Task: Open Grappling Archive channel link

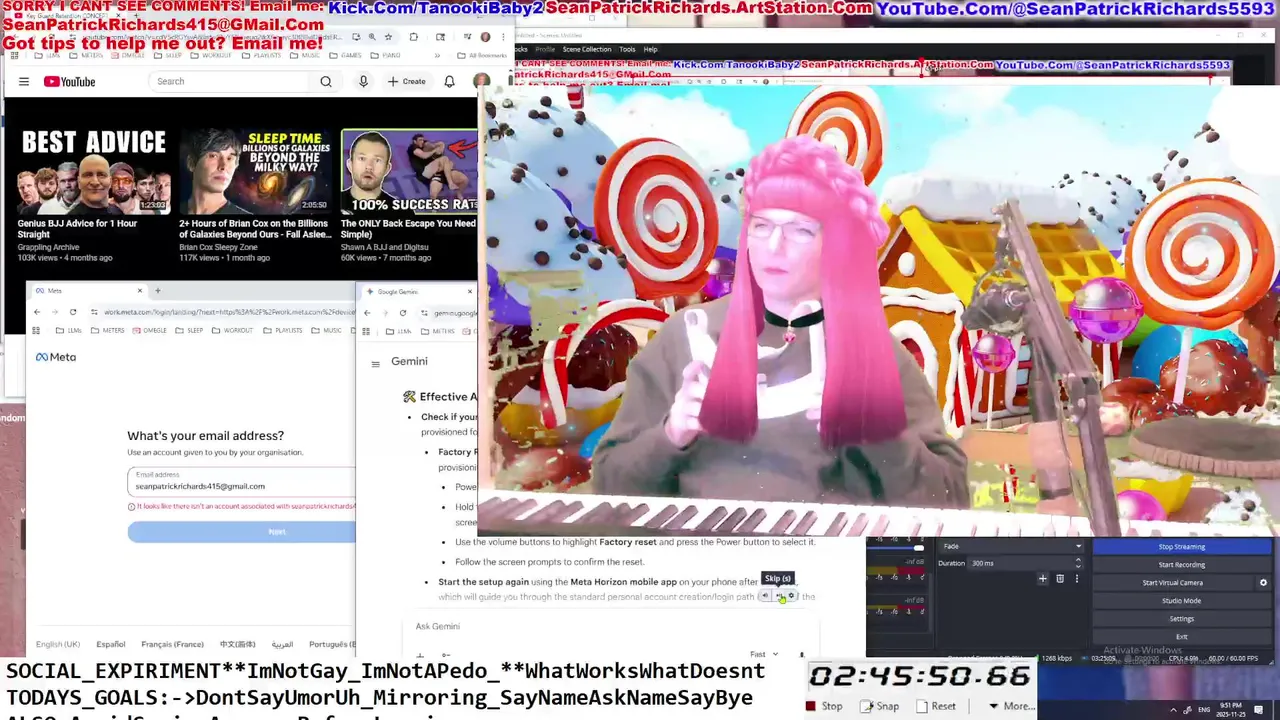Action: coord(48,247)
